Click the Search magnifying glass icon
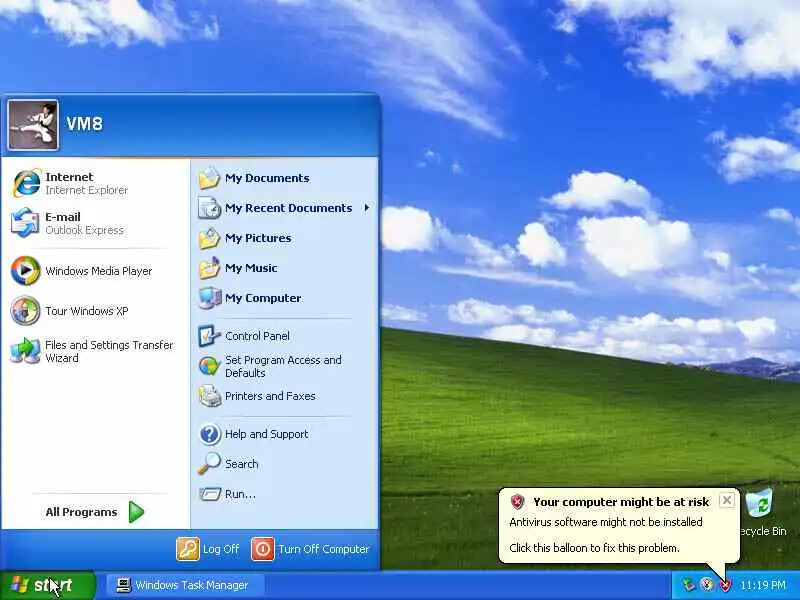The width and height of the screenshot is (800, 600). 209,464
